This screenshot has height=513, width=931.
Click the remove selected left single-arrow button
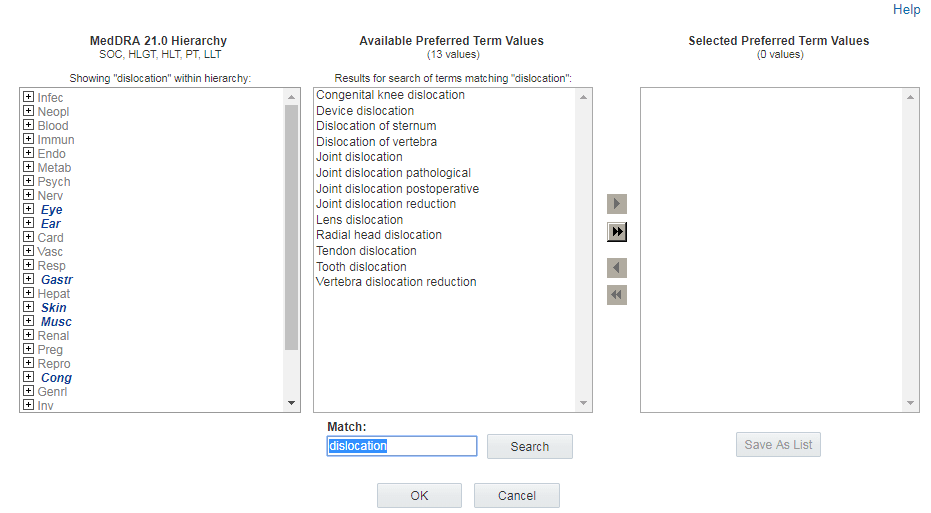point(617,268)
